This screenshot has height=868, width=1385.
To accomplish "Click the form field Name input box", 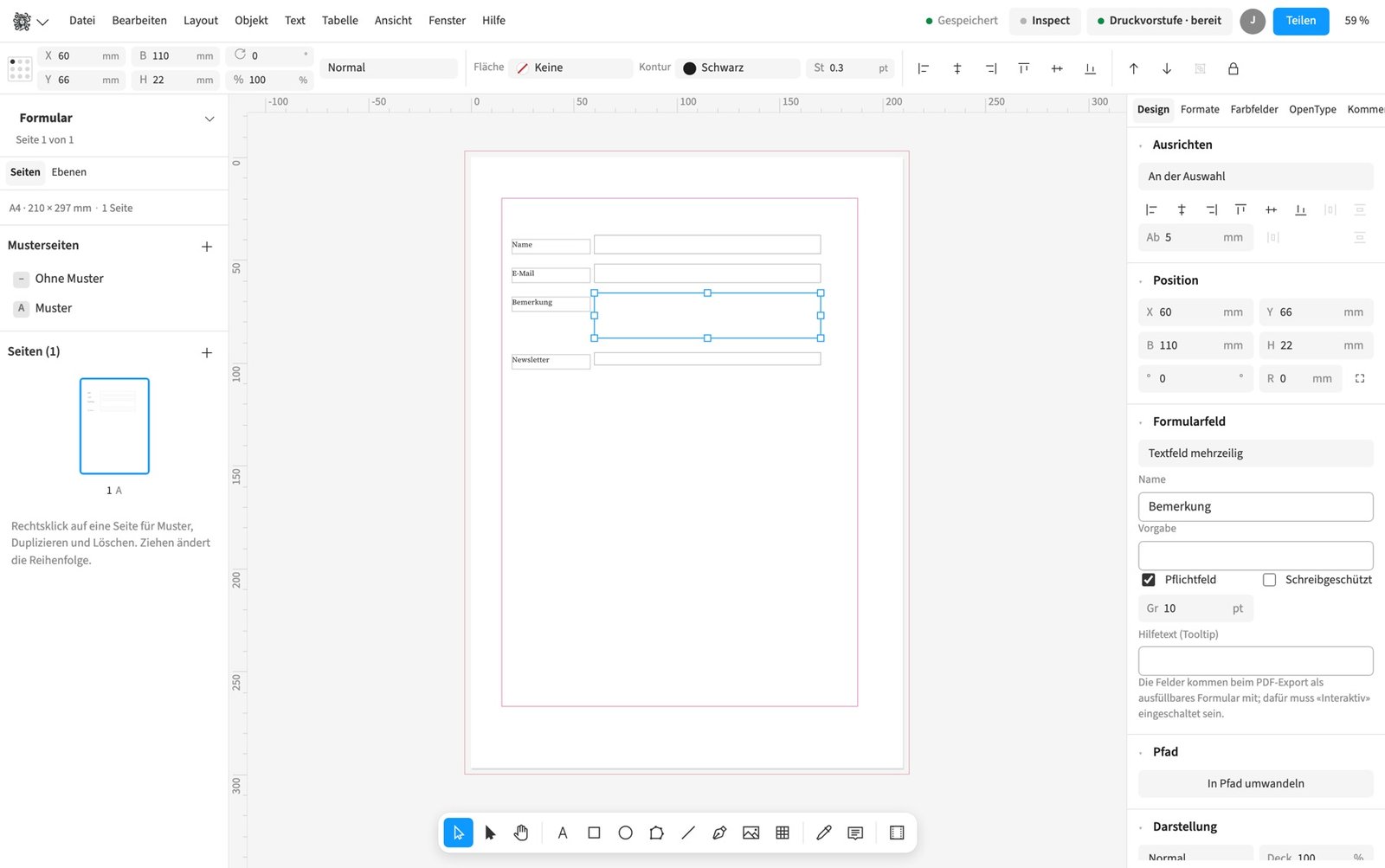I will pyautogui.click(x=1255, y=507).
